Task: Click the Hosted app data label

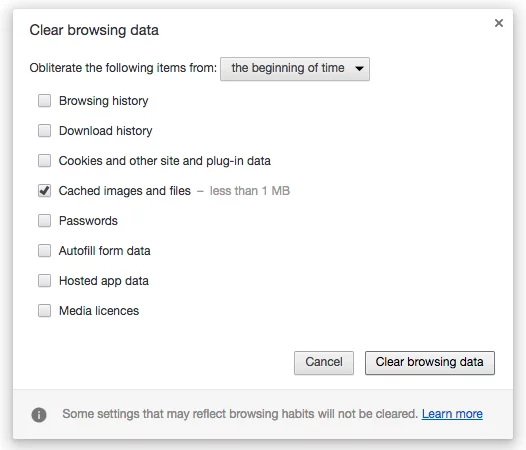Action: pos(104,281)
